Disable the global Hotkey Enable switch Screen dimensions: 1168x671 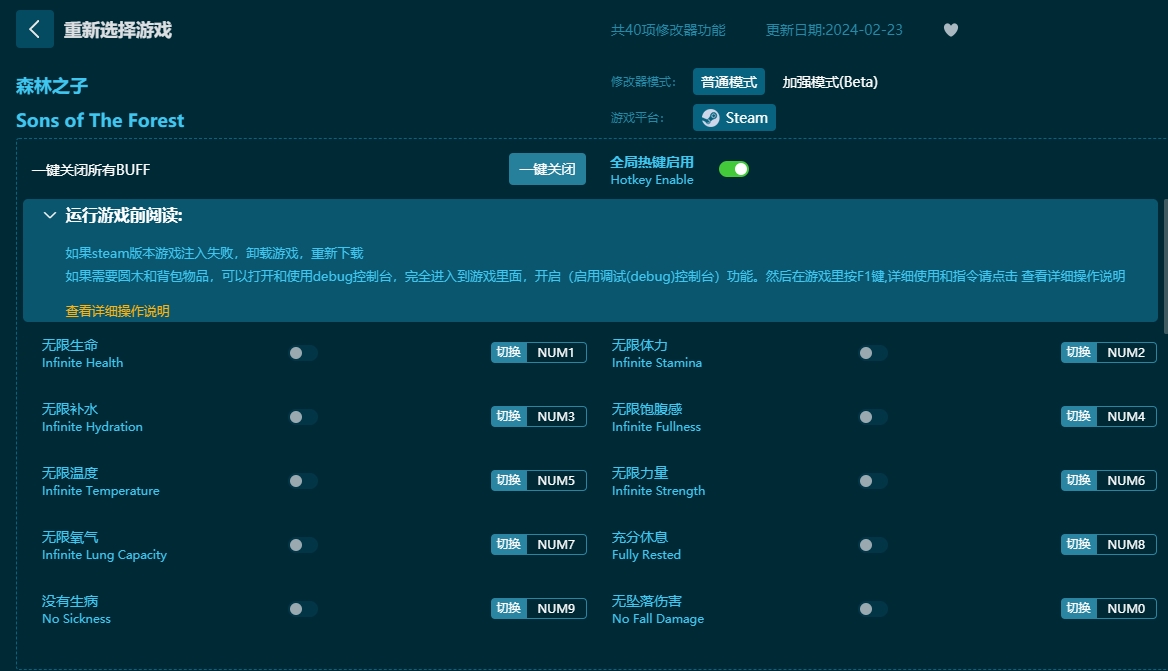733,169
